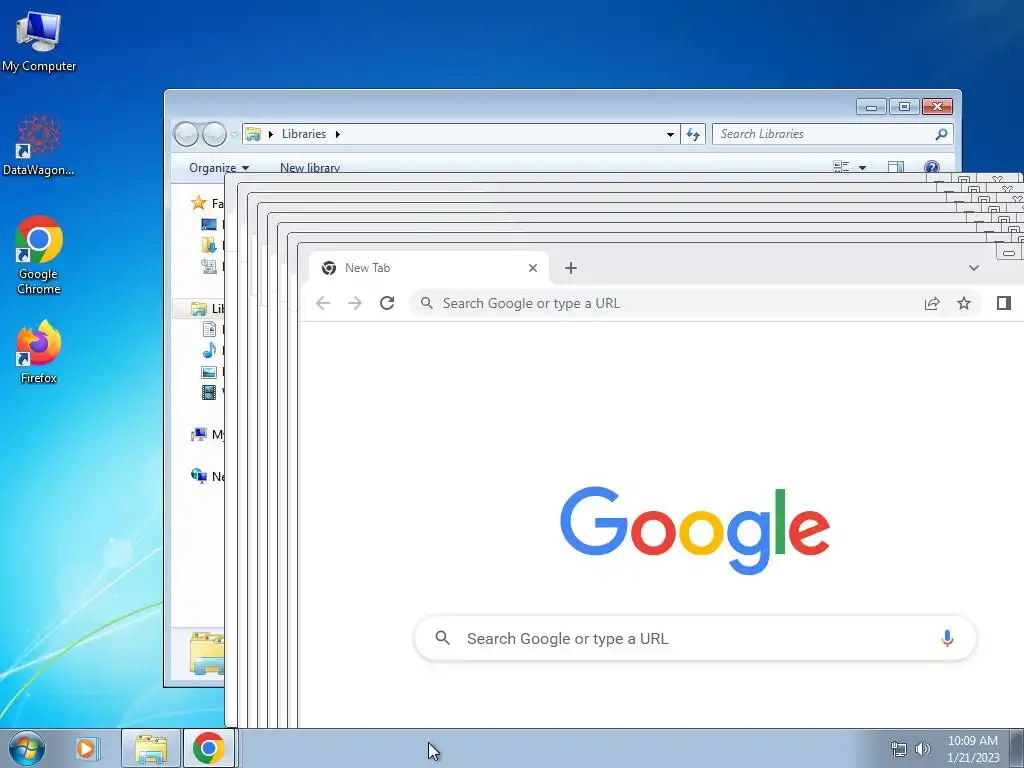Toggle the Explorer preview pane
Screen dimensions: 1024x768
tap(896, 167)
